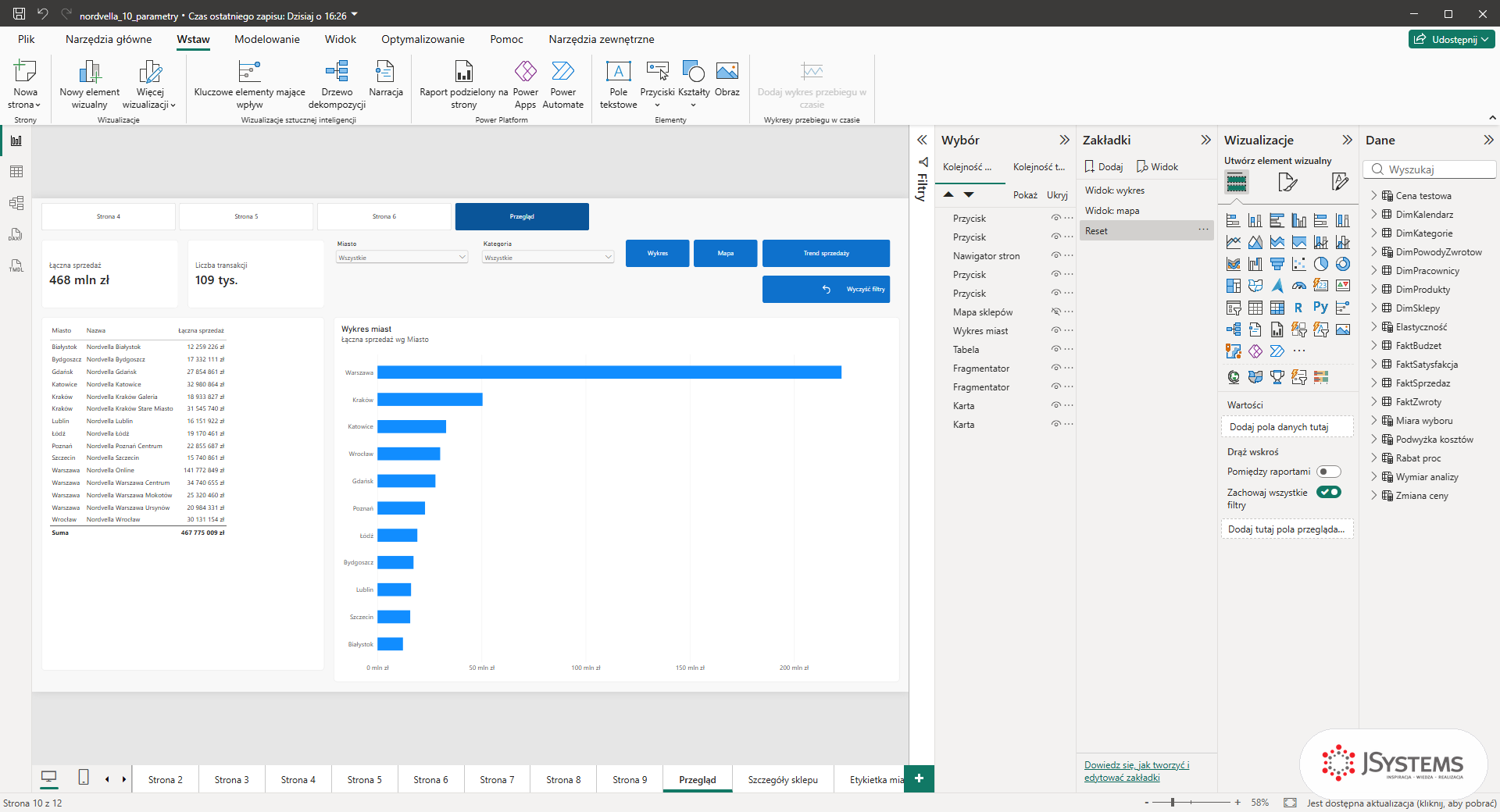Image resolution: width=1500 pixels, height=812 pixels.
Task: Click the Wyczyść filtry button
Action: 826,289
